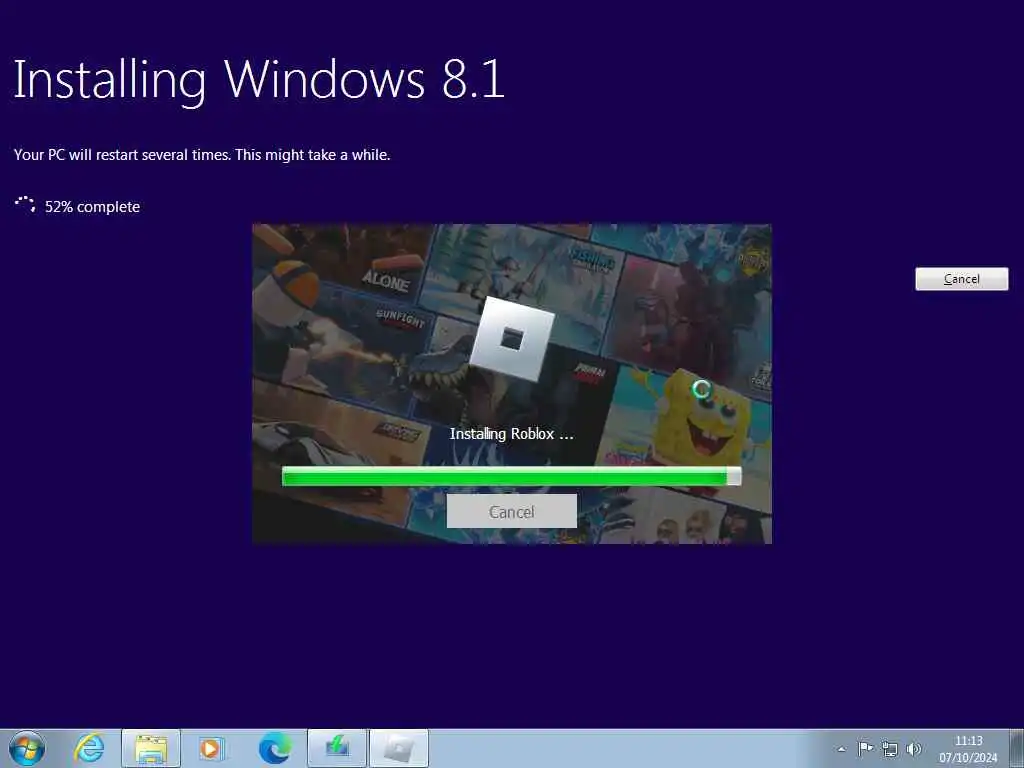The height and width of the screenshot is (768, 1024).
Task: Switch to the Roblox installer taskbar item
Action: point(399,748)
